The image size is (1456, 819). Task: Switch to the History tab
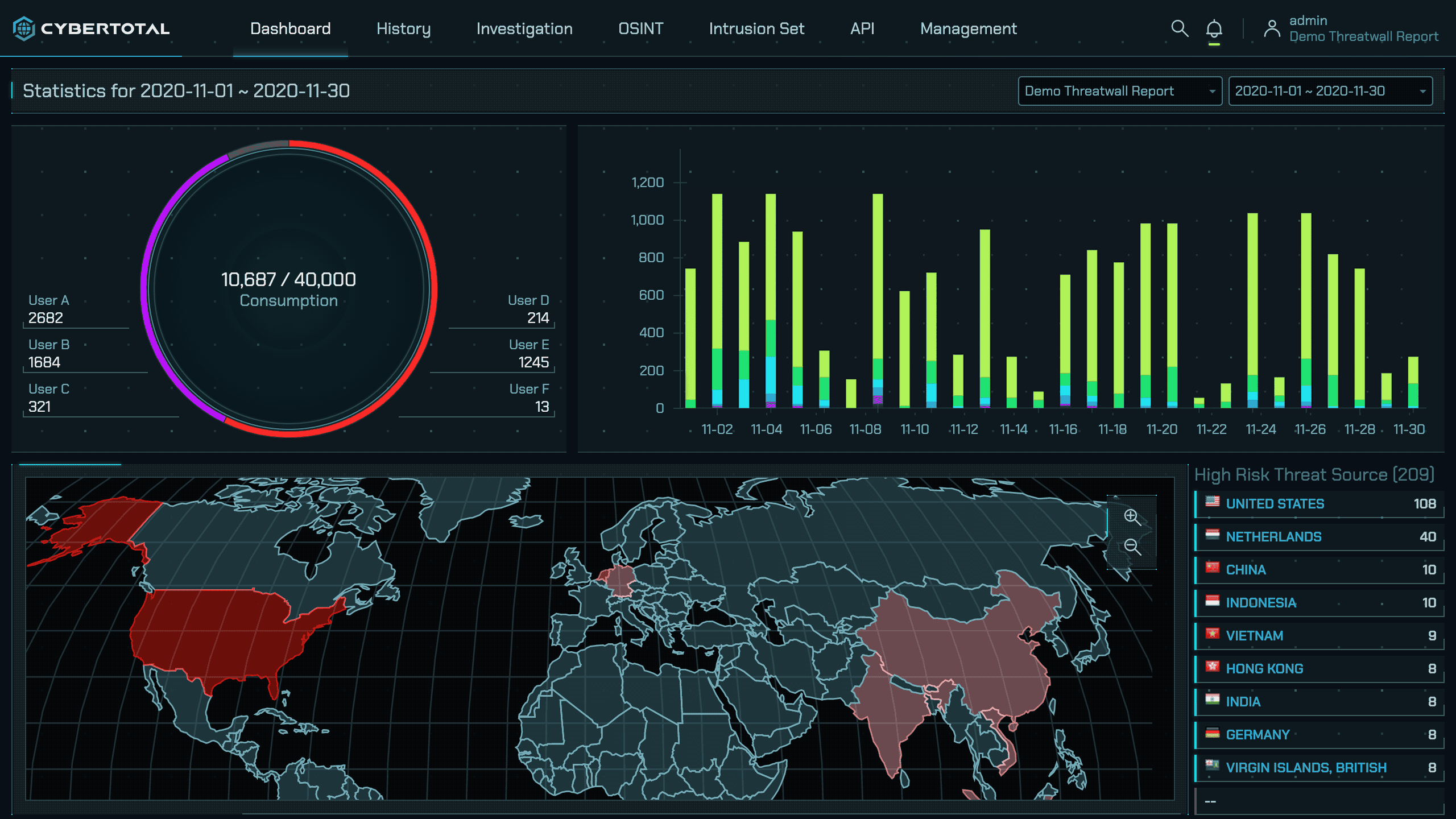(x=403, y=28)
